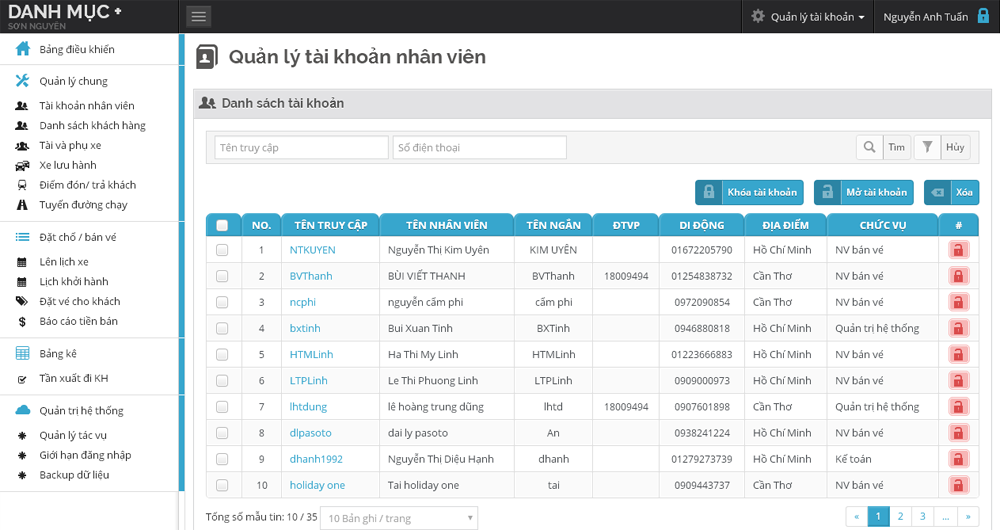Go to Báo cáo tiền bán
The image size is (1000, 530).
[x=78, y=321]
